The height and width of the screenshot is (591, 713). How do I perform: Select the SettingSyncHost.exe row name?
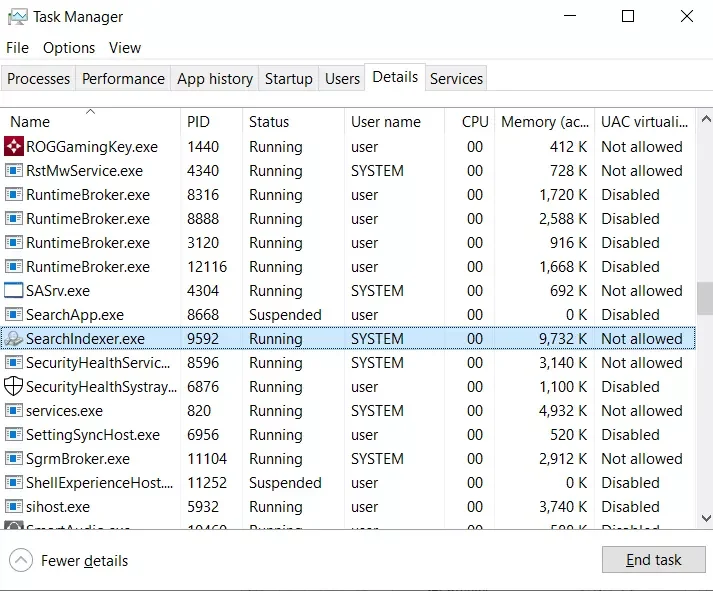pos(93,435)
